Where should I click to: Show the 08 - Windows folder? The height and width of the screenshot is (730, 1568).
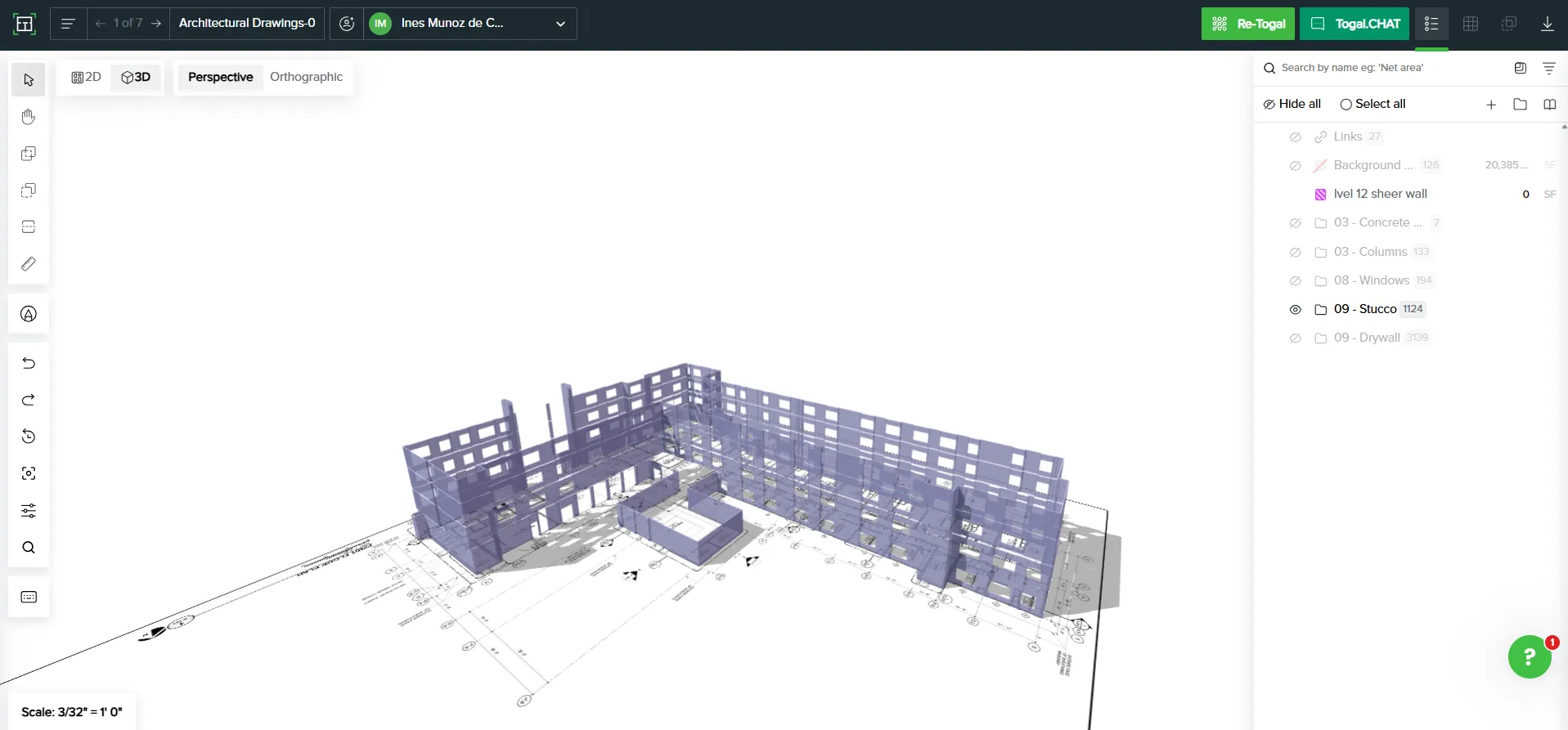pos(1296,281)
